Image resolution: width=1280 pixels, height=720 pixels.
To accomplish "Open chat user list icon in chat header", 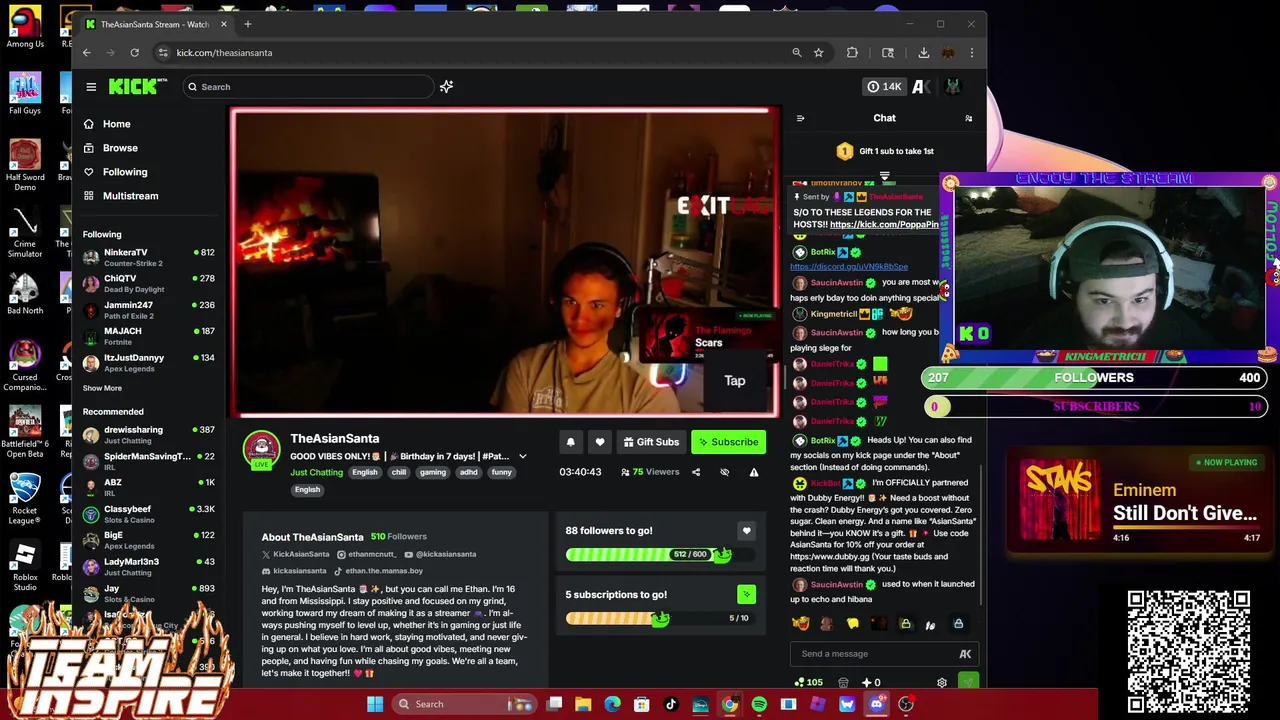I will (968, 118).
